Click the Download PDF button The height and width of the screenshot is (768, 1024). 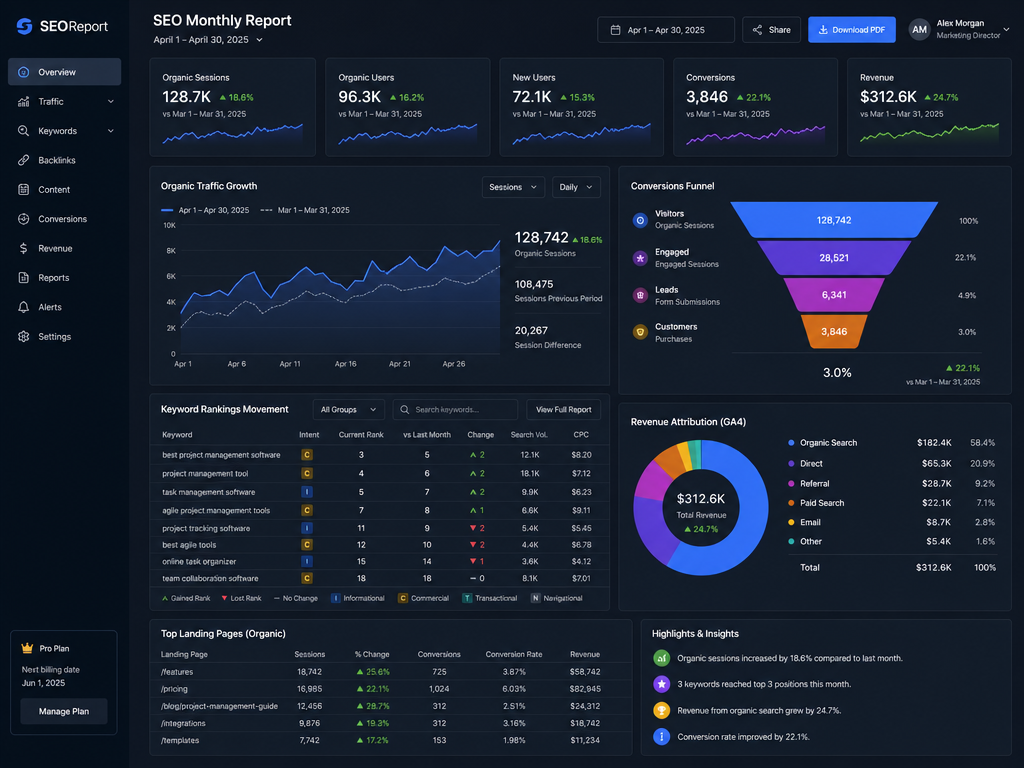point(852,30)
